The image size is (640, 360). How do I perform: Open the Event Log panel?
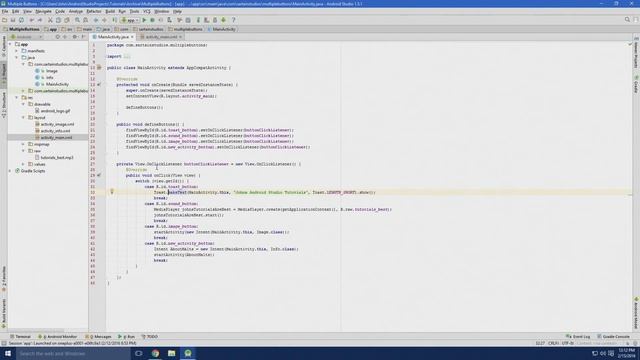click(578, 337)
